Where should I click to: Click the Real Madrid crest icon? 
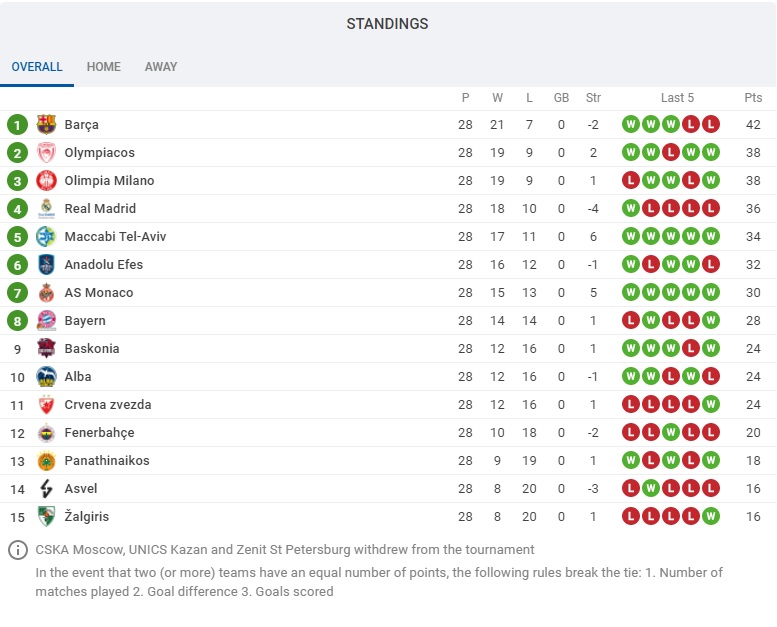pyautogui.click(x=46, y=209)
